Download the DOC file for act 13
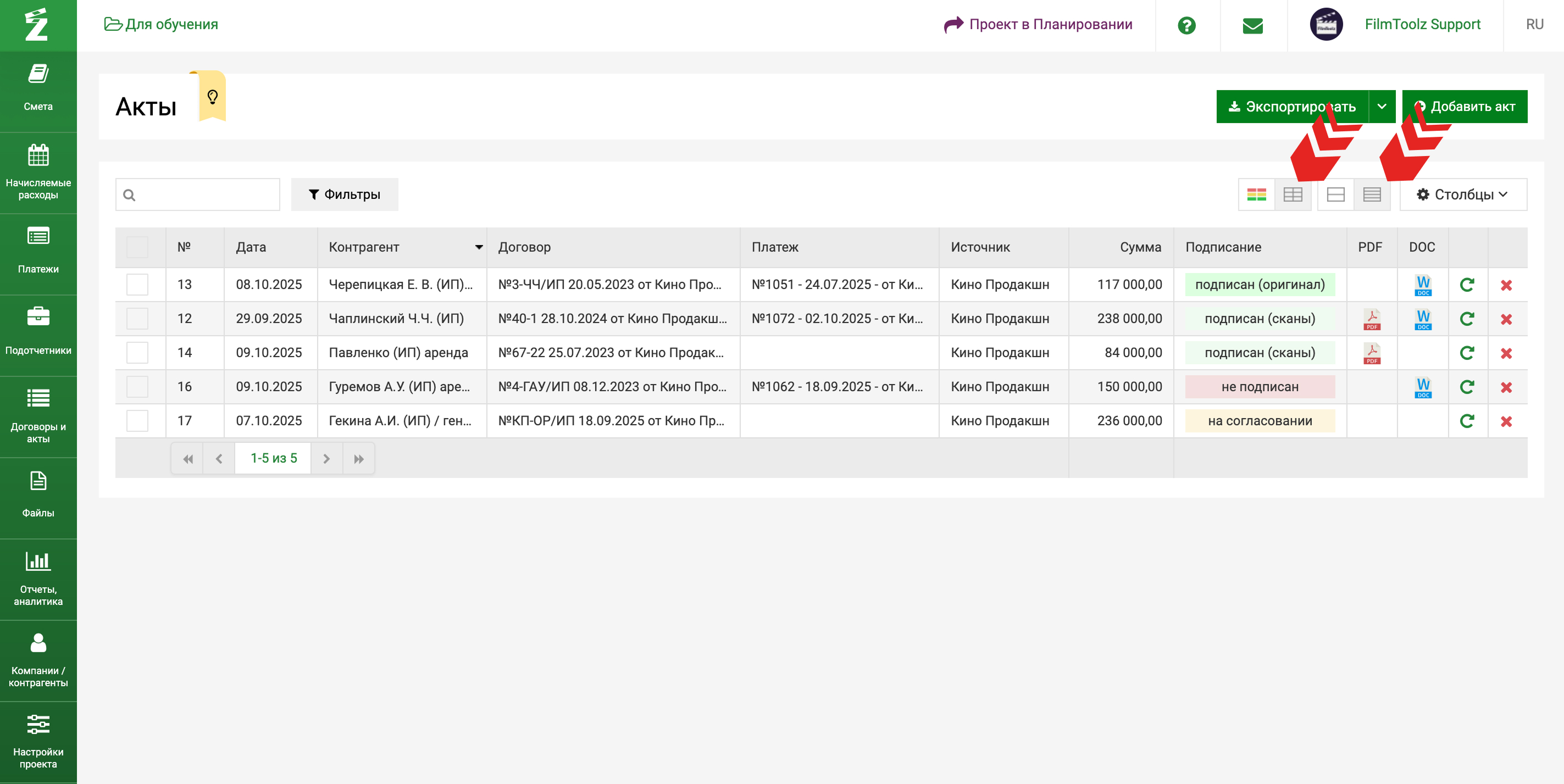This screenshot has width=1564, height=784. (1423, 285)
